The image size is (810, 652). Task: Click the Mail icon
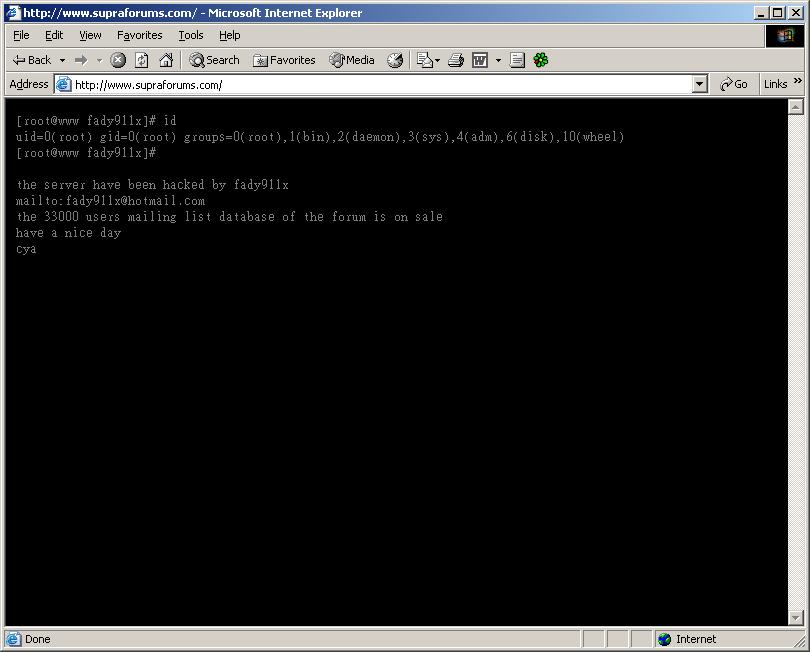pos(424,60)
